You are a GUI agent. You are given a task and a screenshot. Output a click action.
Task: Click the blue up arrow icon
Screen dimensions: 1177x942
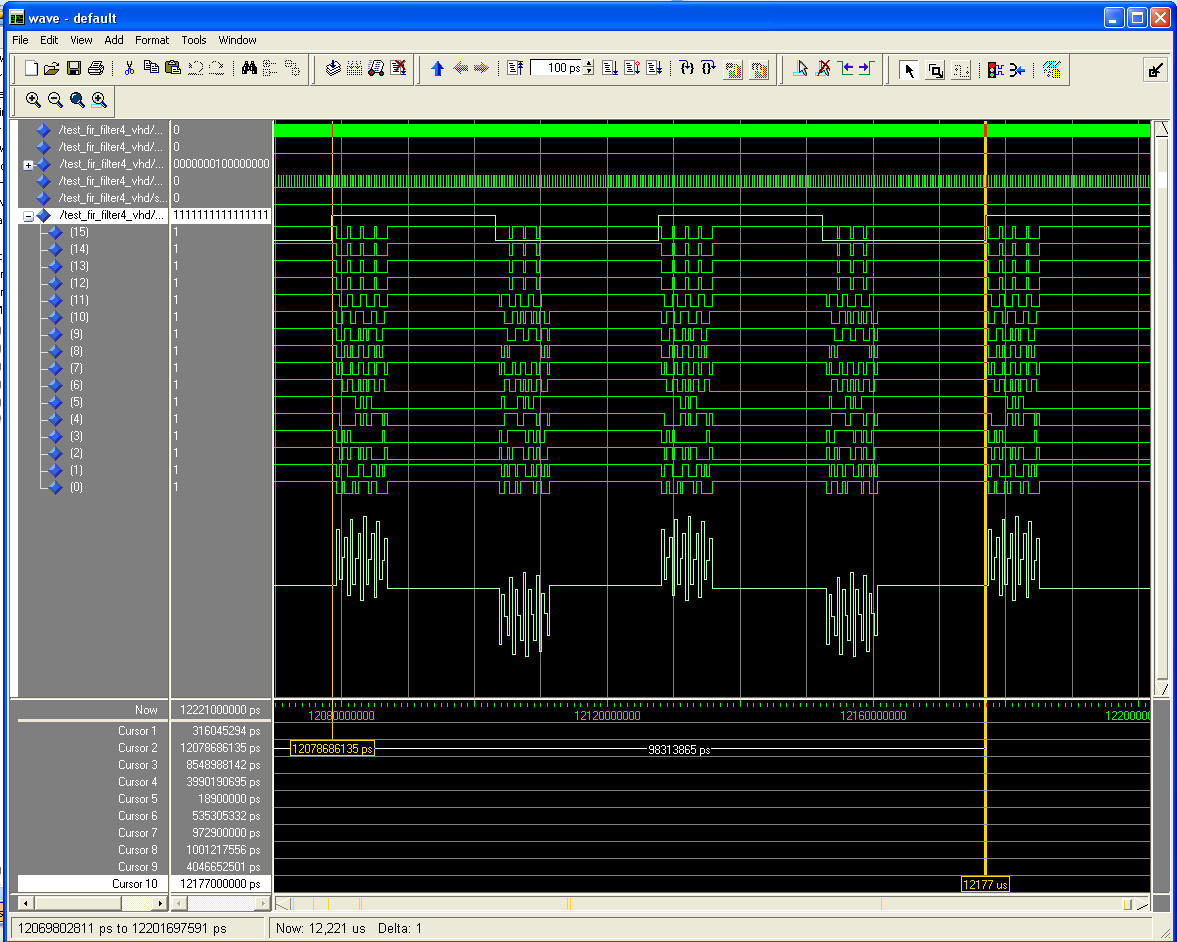438,69
